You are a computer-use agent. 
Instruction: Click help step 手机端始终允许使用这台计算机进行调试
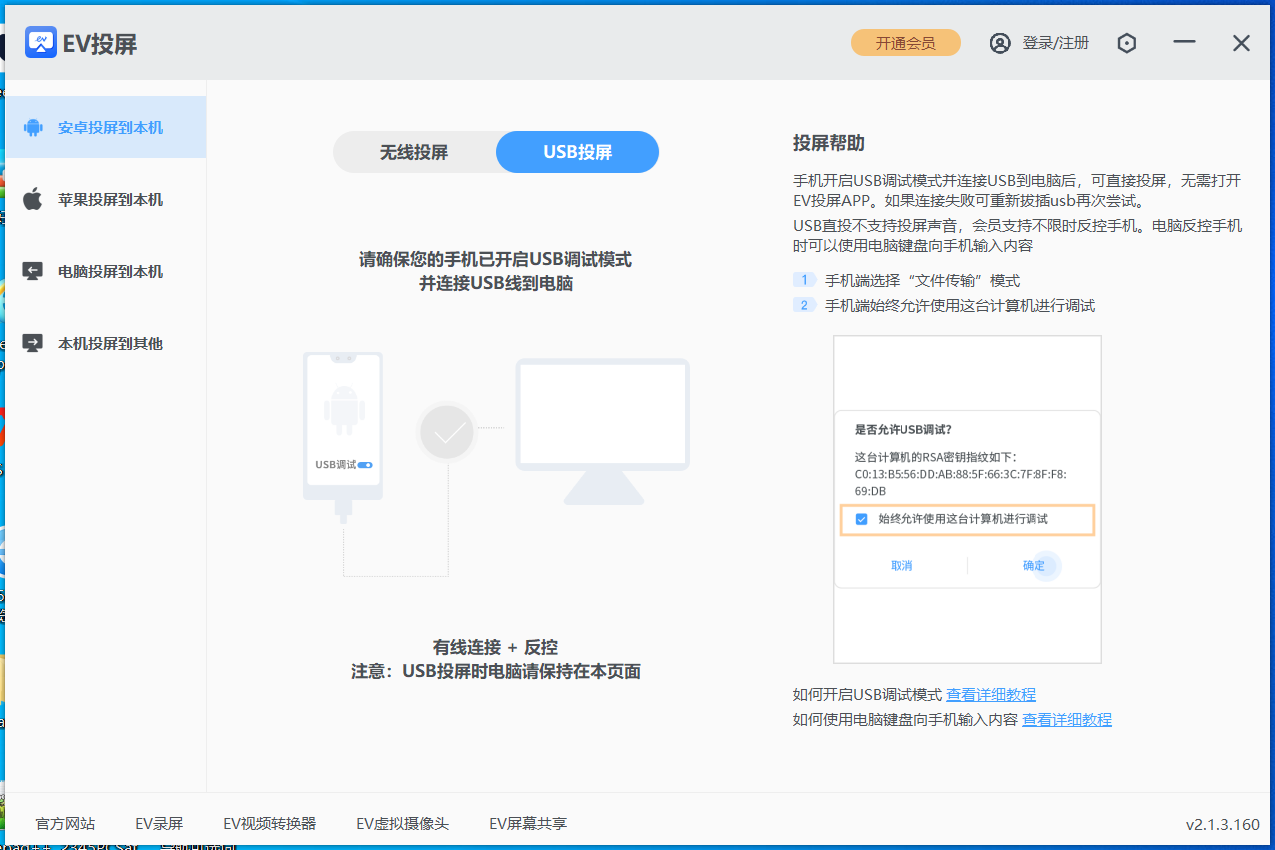(x=960, y=305)
